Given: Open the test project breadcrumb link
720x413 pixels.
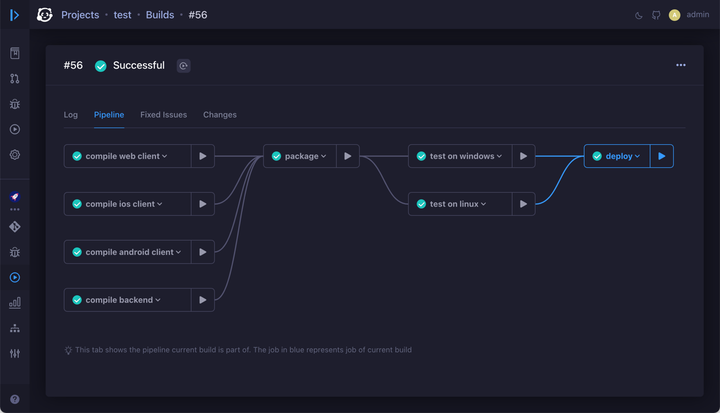Looking at the screenshot, I should pos(122,15).
